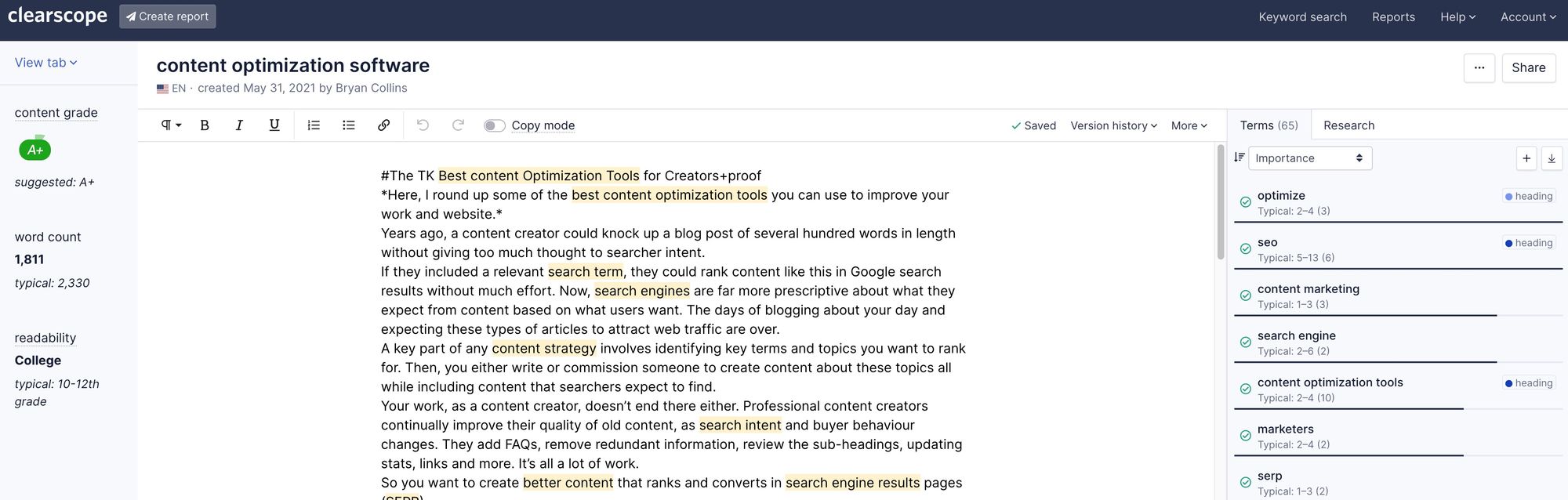The image size is (1568, 500).
Task: Toggle the checkmark beside the optimize term
Action: point(1245,202)
